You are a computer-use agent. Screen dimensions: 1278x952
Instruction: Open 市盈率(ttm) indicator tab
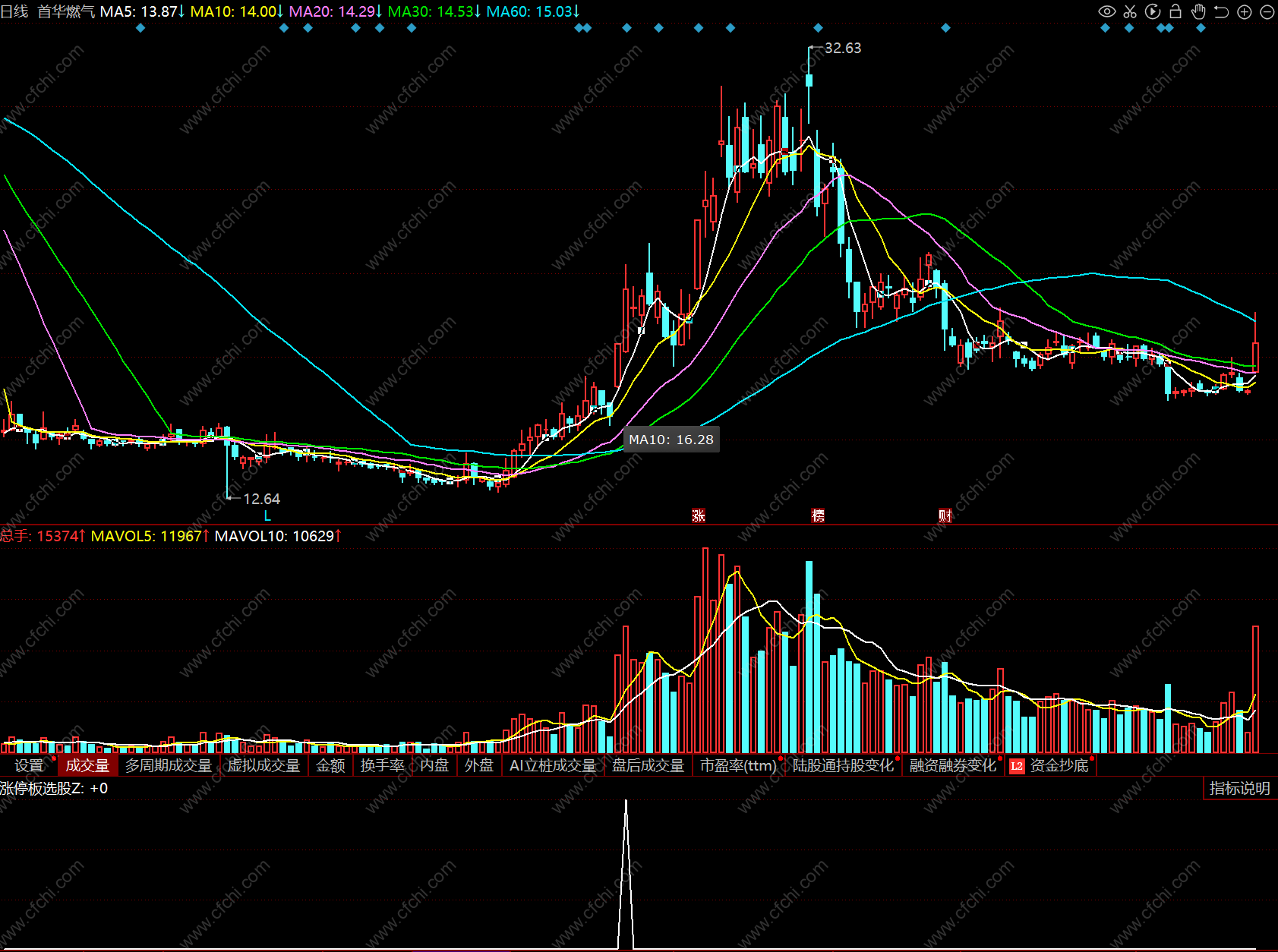pos(738,765)
